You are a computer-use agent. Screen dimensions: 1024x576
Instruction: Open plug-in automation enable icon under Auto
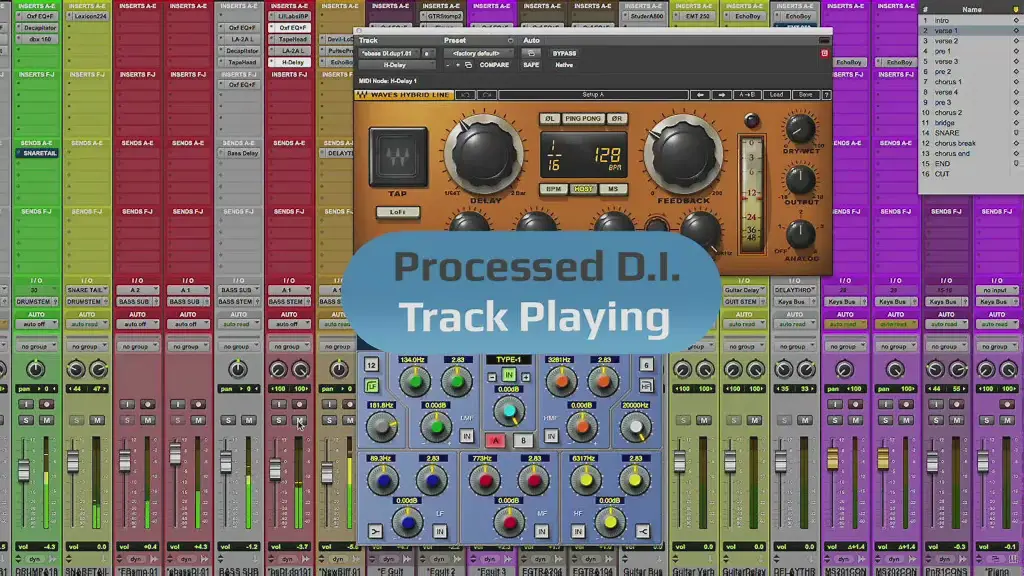click(x=531, y=54)
